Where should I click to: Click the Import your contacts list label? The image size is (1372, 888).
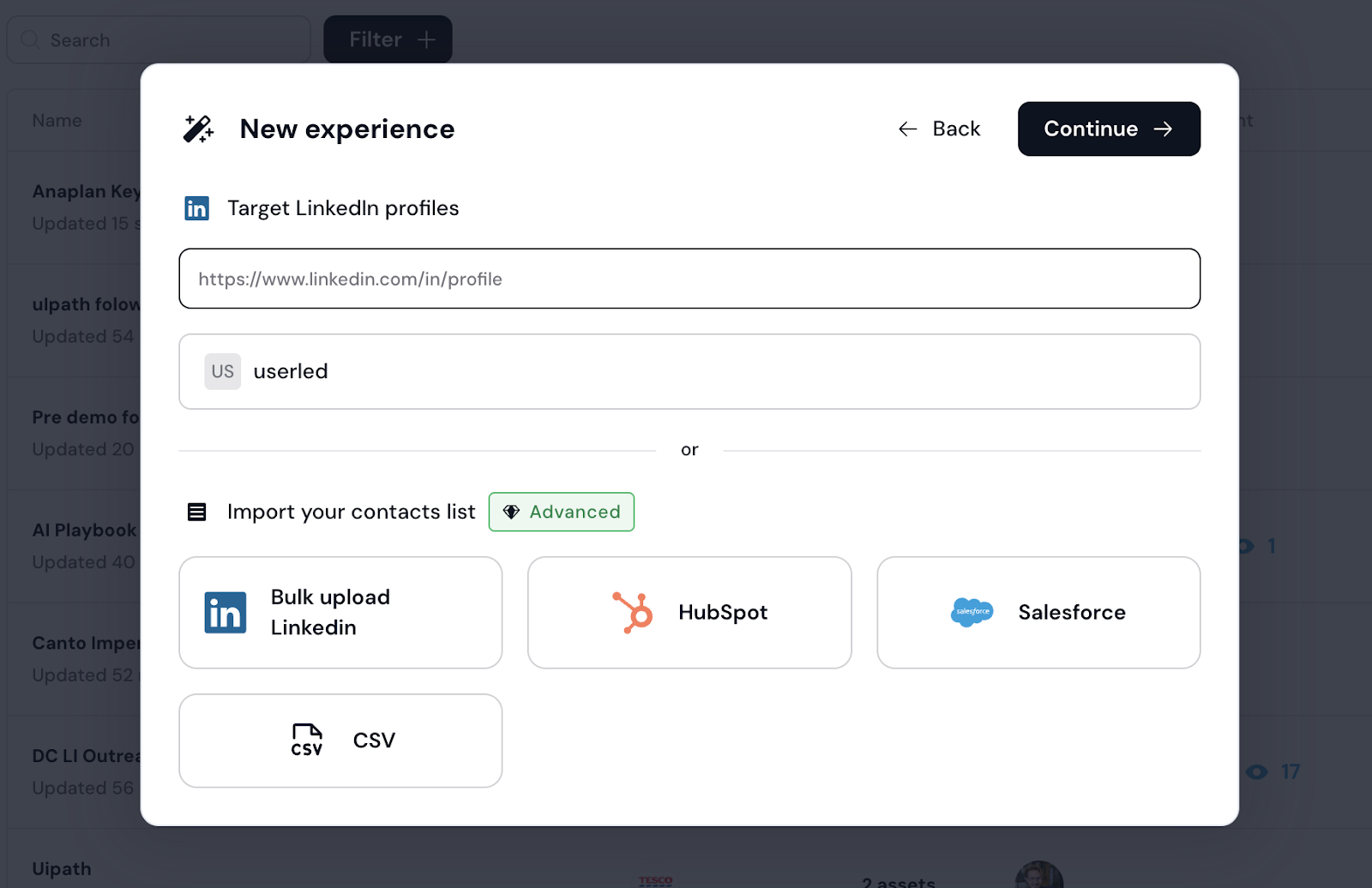351,512
